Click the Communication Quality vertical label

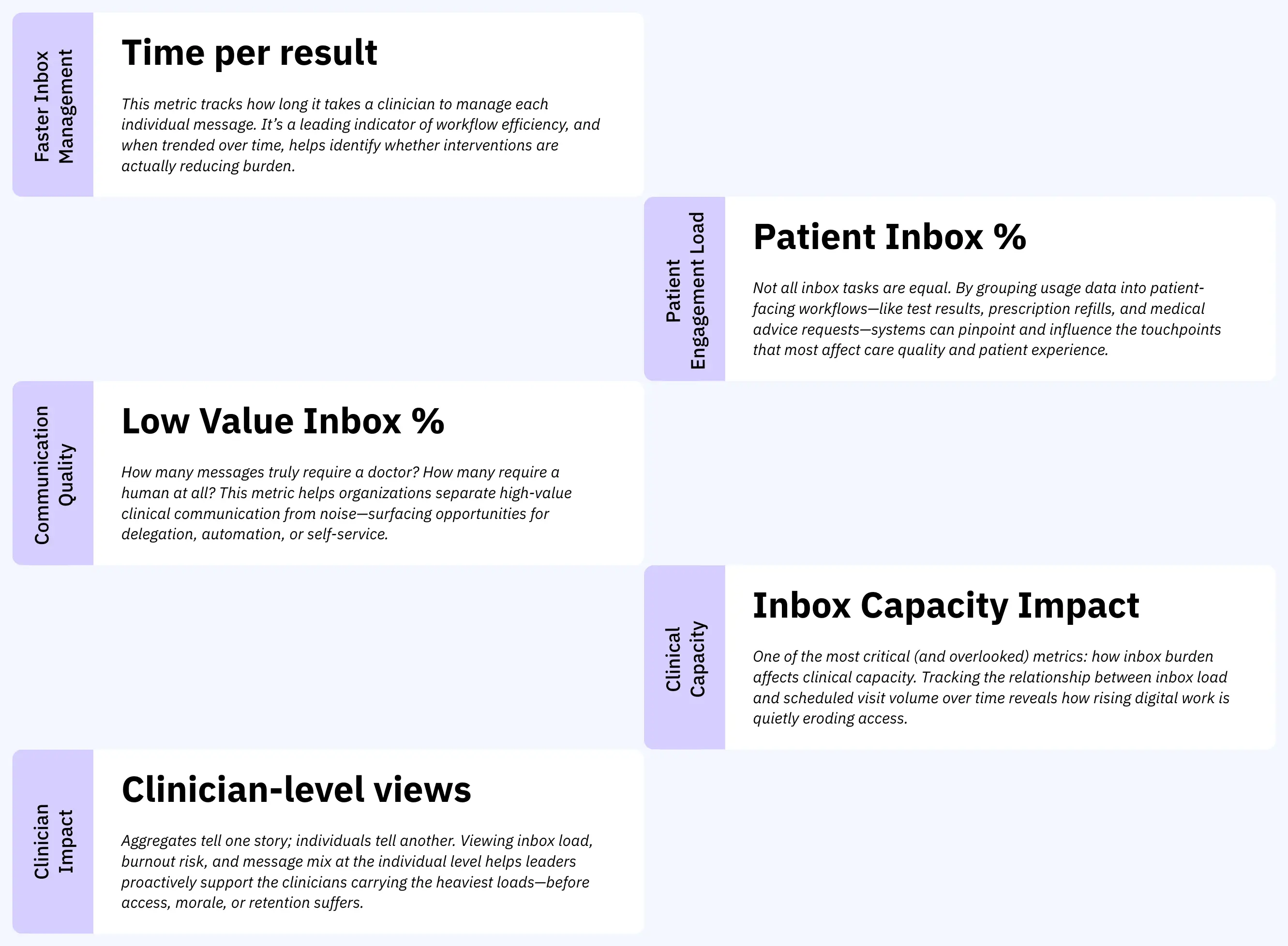tap(53, 474)
